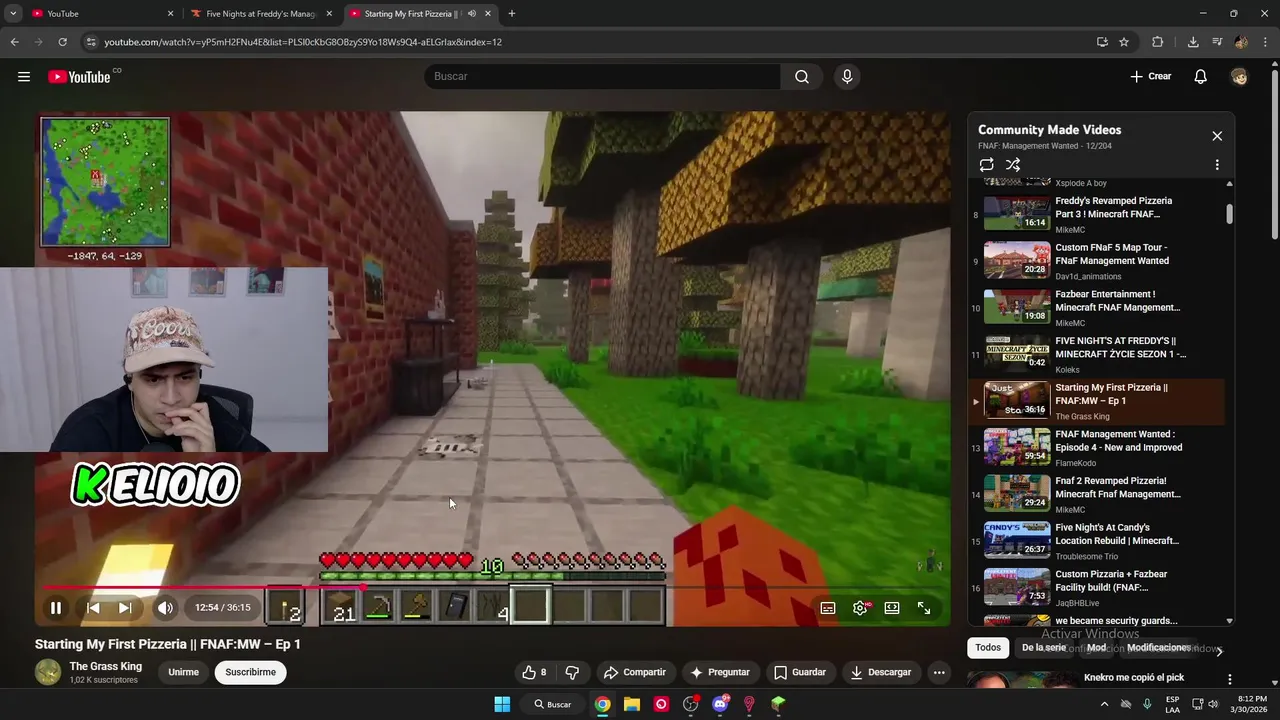Open Chrome downloads icon

(1193, 42)
